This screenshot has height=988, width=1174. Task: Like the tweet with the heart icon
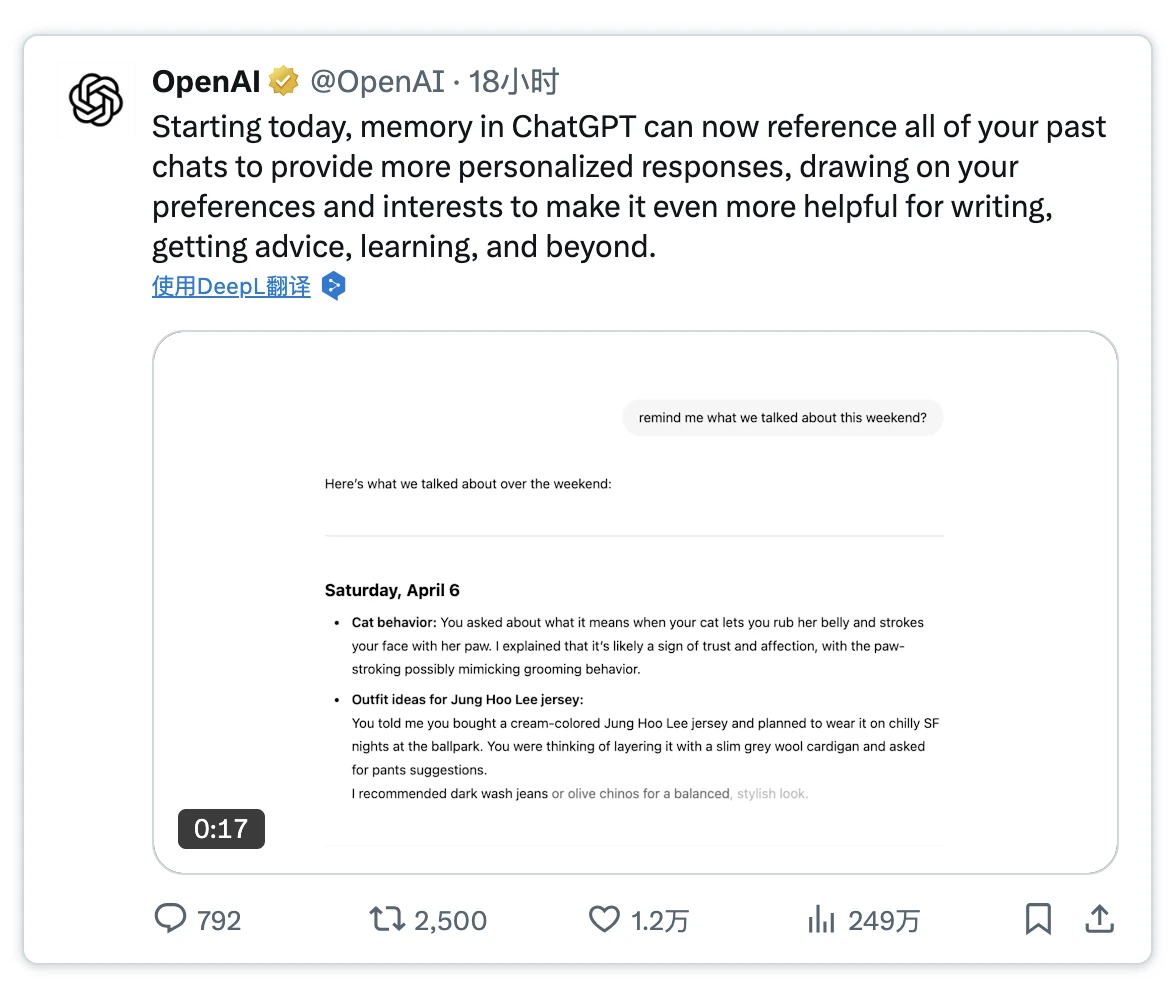(x=604, y=919)
